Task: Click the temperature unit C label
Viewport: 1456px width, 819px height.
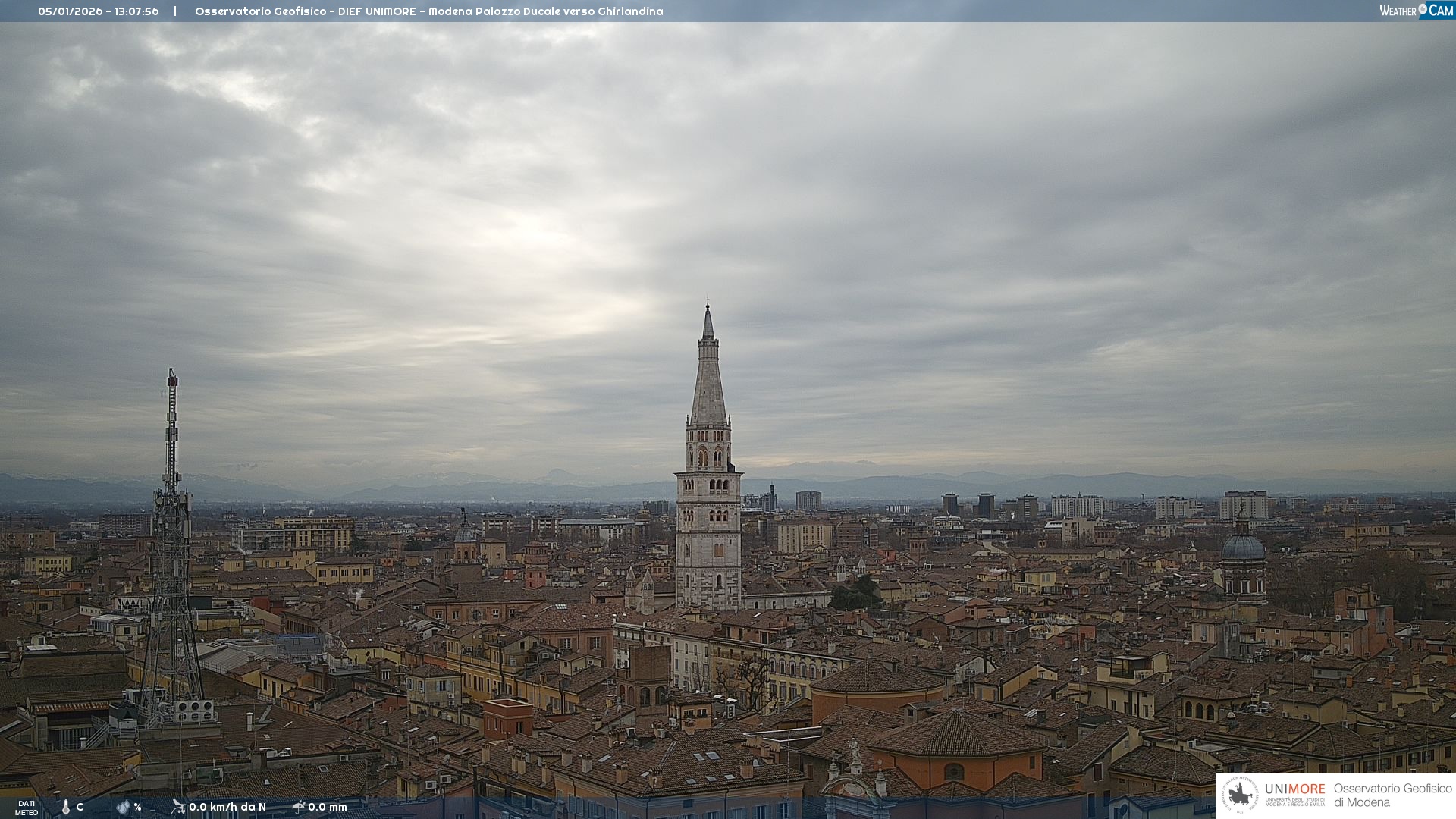Action: pos(80,807)
